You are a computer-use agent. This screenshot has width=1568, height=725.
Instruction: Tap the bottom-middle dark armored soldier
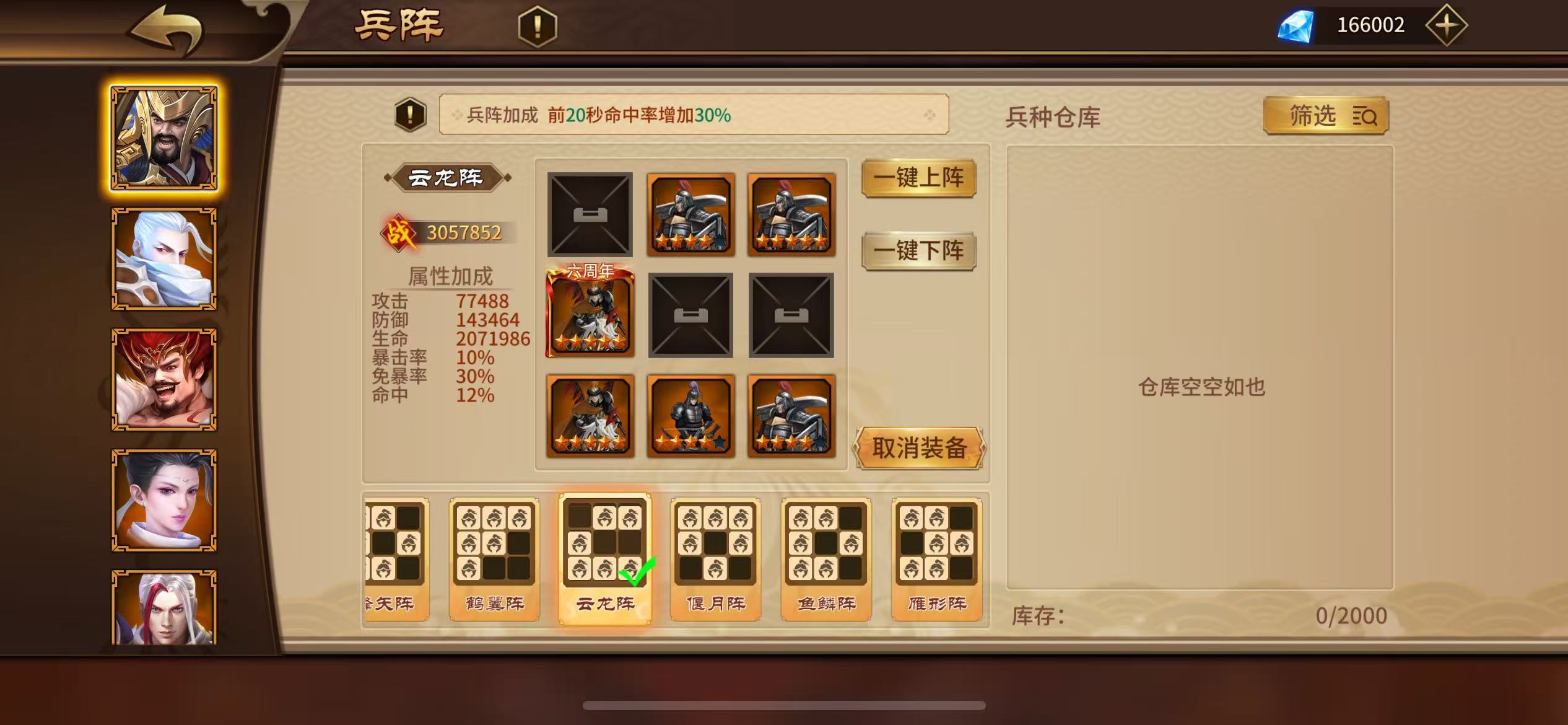pos(690,416)
